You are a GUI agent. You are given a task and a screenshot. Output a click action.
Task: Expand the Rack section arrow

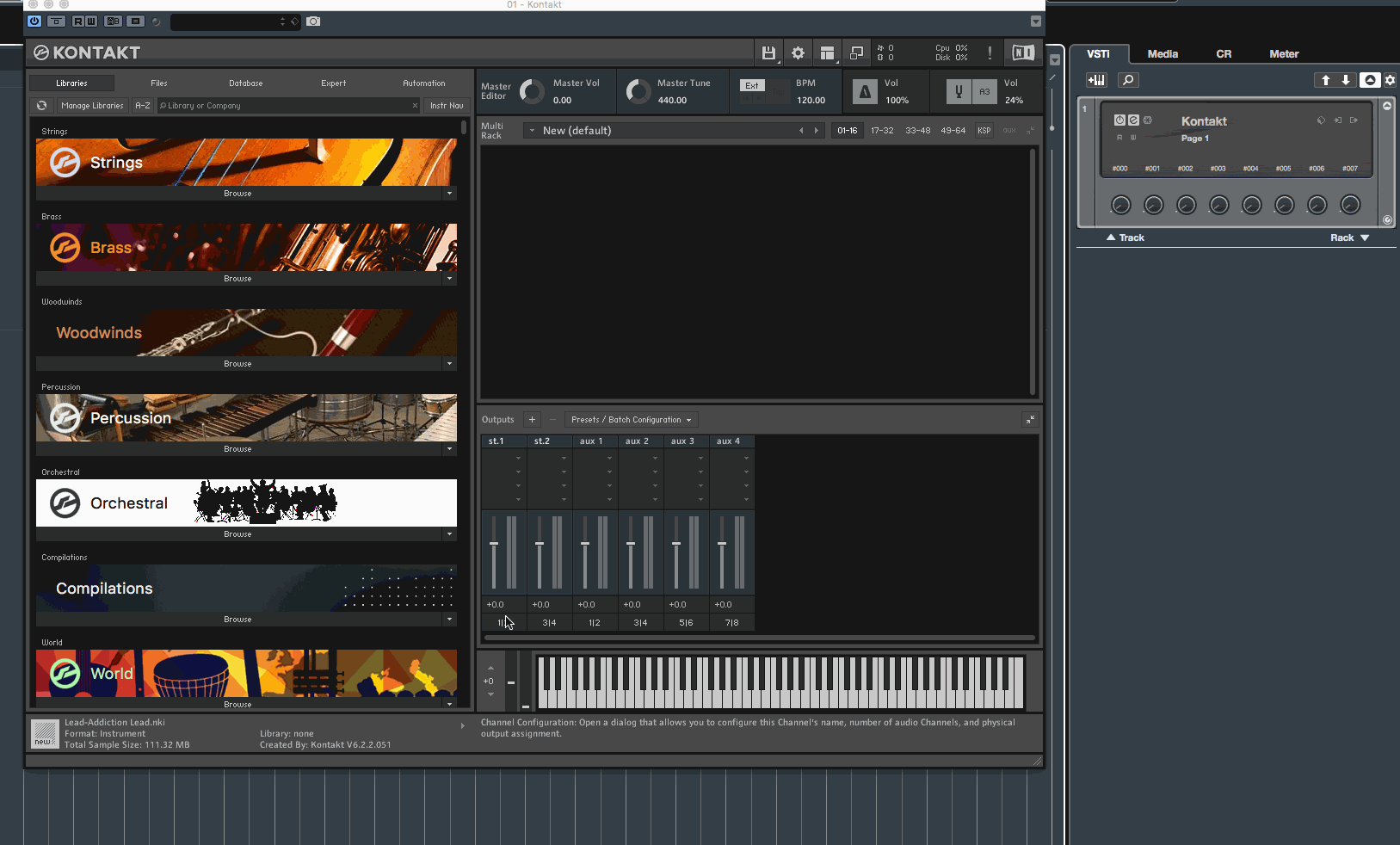(x=1365, y=238)
